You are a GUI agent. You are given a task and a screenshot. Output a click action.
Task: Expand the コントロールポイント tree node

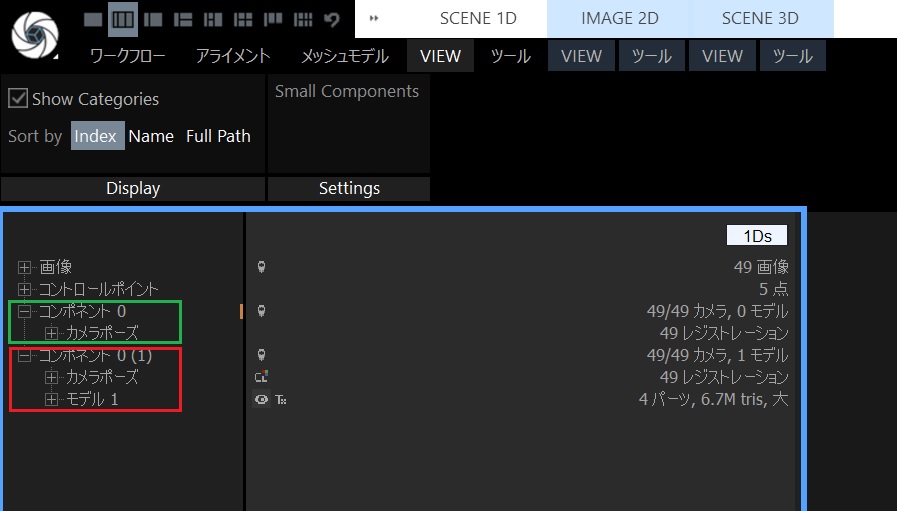(x=24, y=289)
